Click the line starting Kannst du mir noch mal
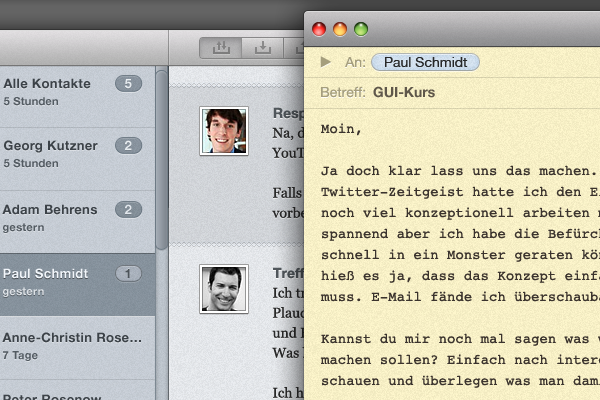This screenshot has width=600, height=400. pyautogui.click(x=460, y=339)
